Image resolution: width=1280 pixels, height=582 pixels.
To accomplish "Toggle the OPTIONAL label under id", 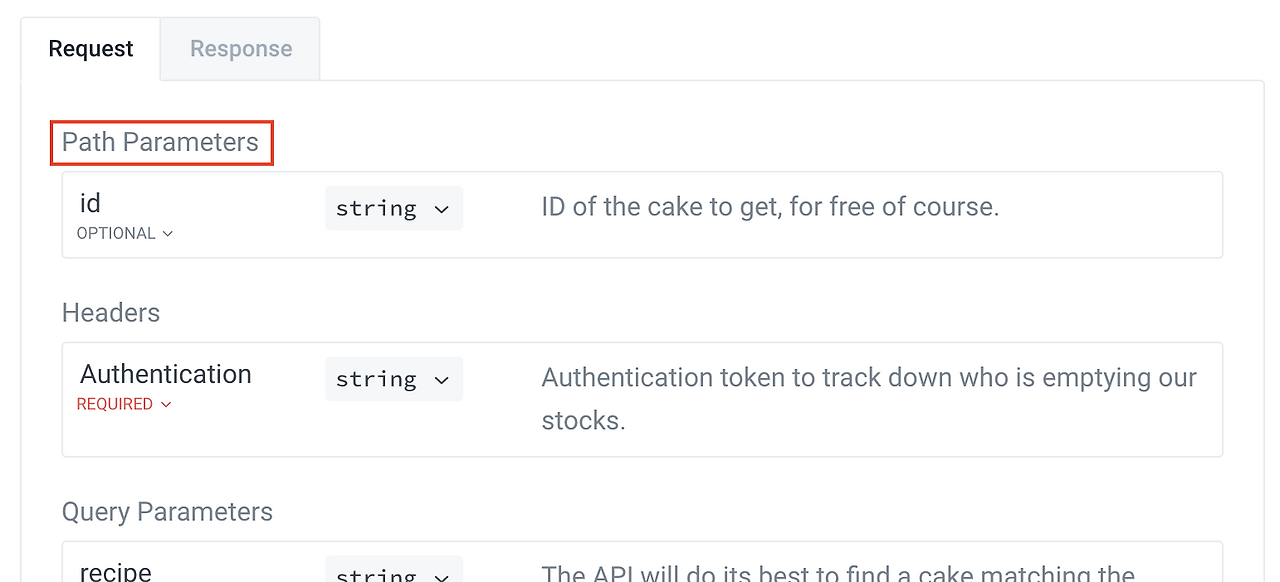I will click(116, 233).
